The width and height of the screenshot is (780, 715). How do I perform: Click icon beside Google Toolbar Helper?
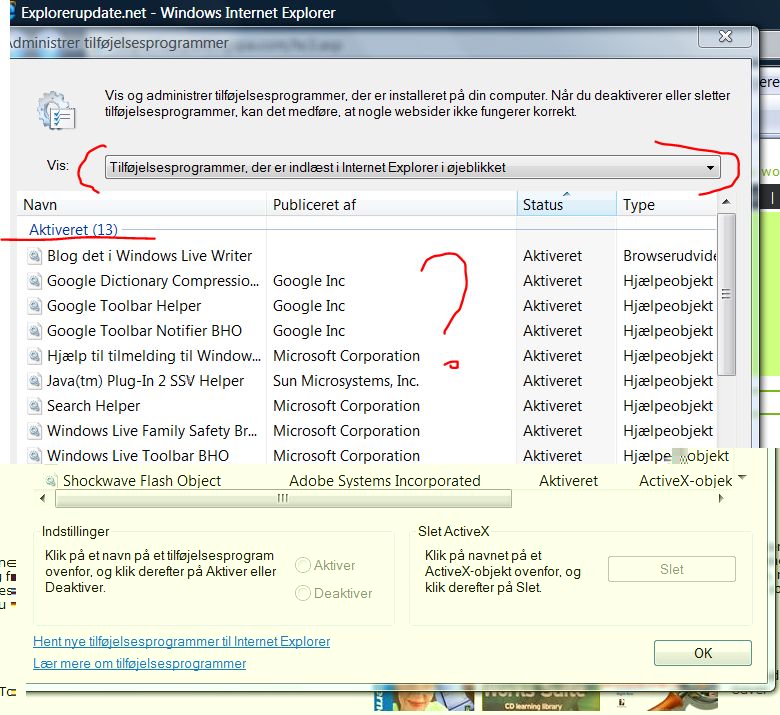click(x=34, y=306)
